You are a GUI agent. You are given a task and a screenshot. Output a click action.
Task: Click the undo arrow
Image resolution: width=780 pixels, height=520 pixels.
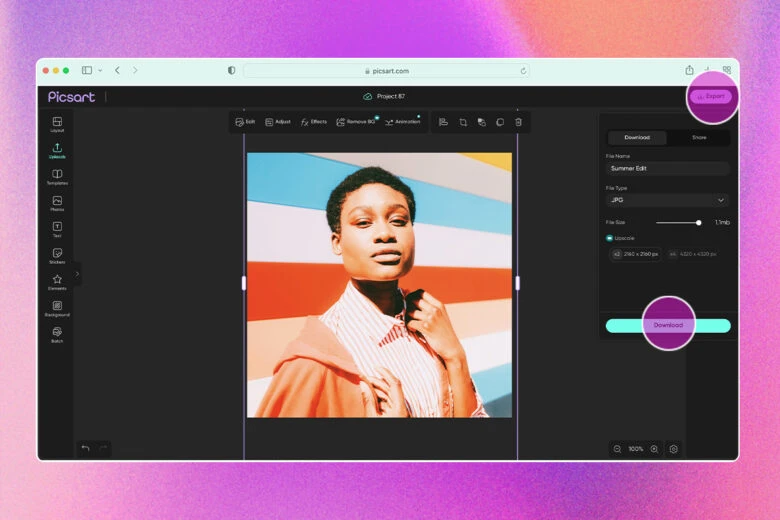86,448
